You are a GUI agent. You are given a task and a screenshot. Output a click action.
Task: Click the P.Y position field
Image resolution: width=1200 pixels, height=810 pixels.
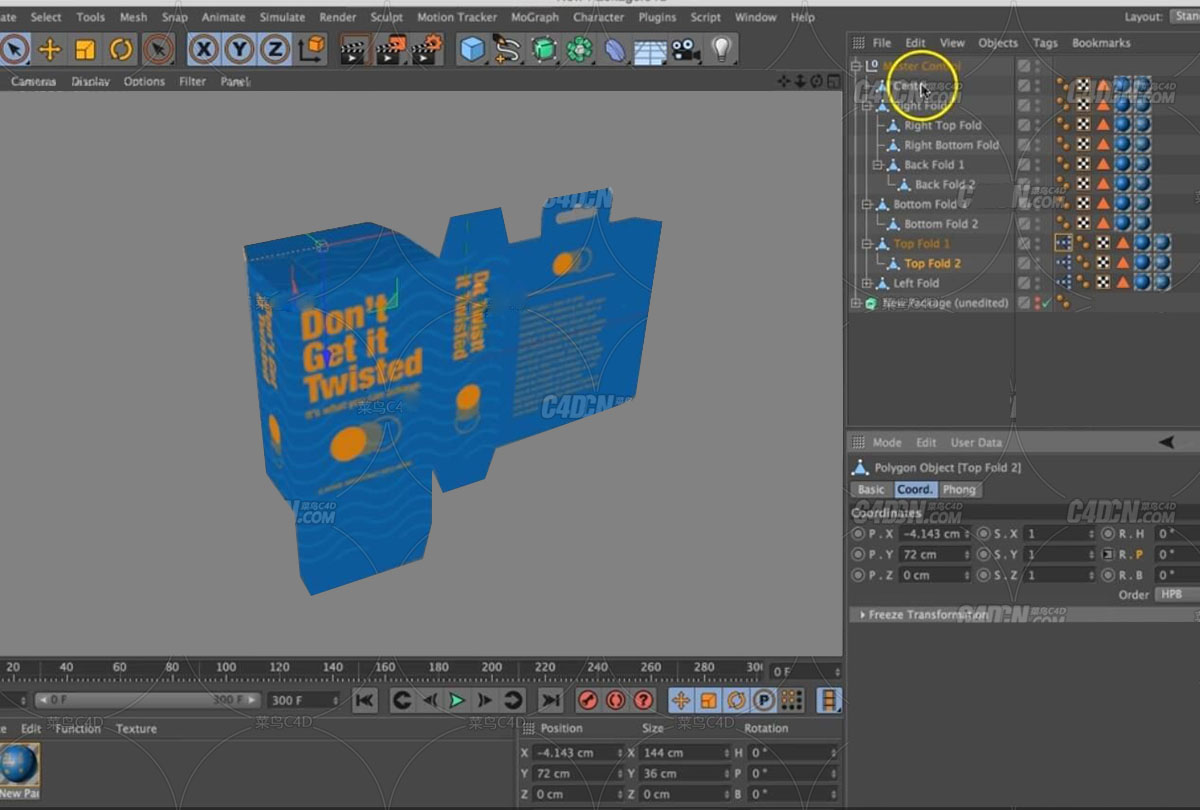pos(935,554)
